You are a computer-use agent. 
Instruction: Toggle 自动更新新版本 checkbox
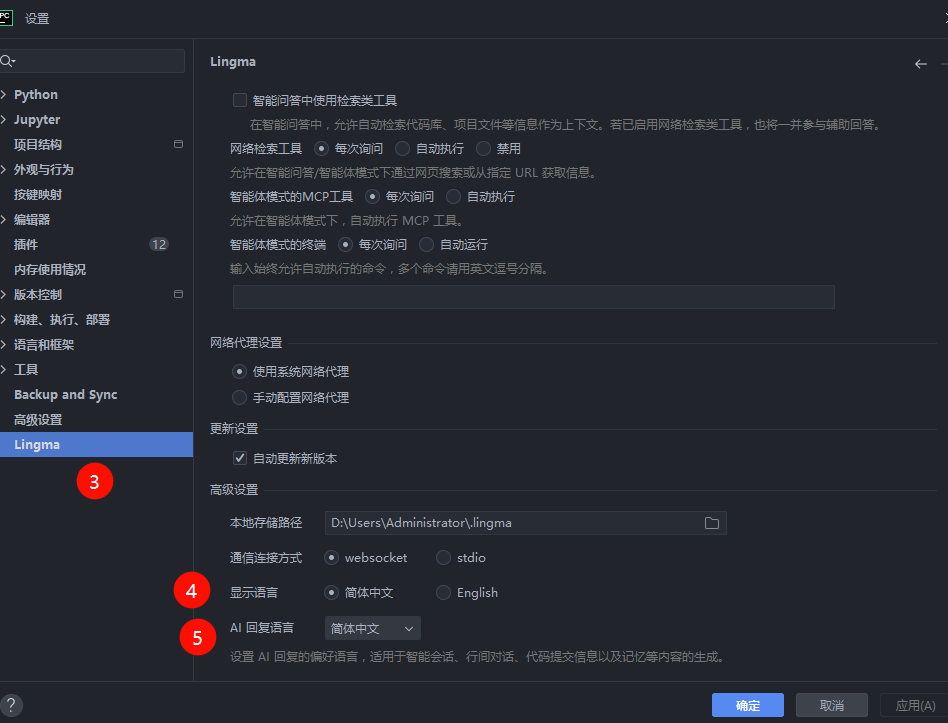[x=240, y=458]
